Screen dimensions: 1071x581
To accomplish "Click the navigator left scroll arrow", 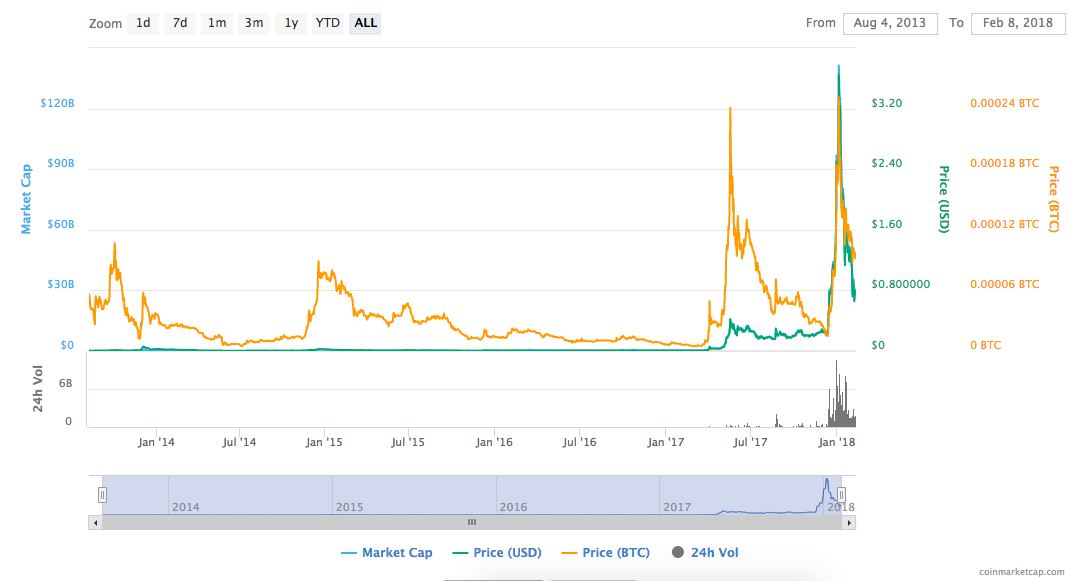I will [x=96, y=523].
